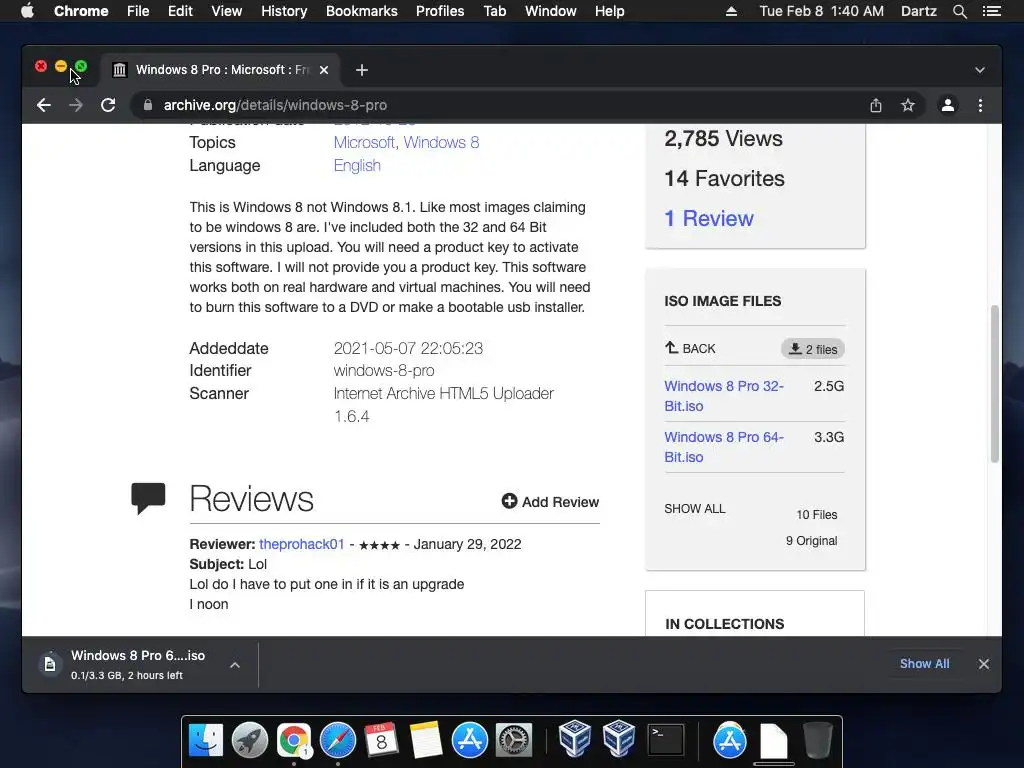Click the date and time in menu bar
This screenshot has height=768, width=1024.
click(x=822, y=11)
